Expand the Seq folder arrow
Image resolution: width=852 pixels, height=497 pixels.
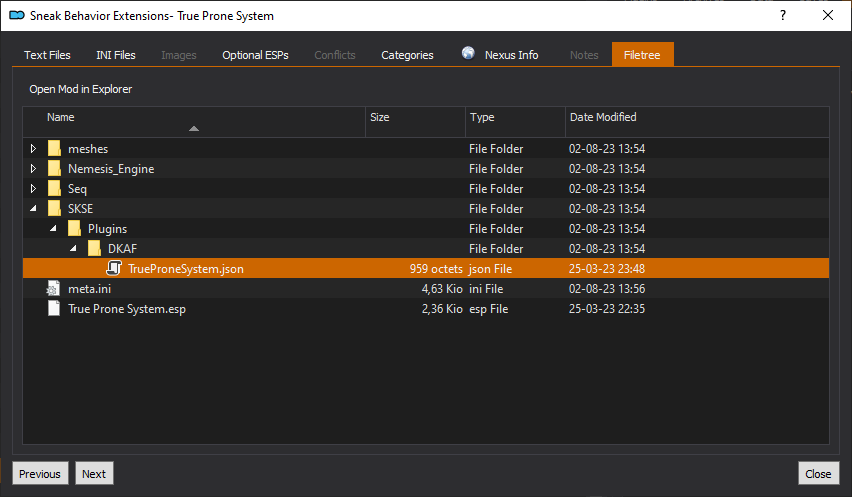pyautogui.click(x=33, y=188)
